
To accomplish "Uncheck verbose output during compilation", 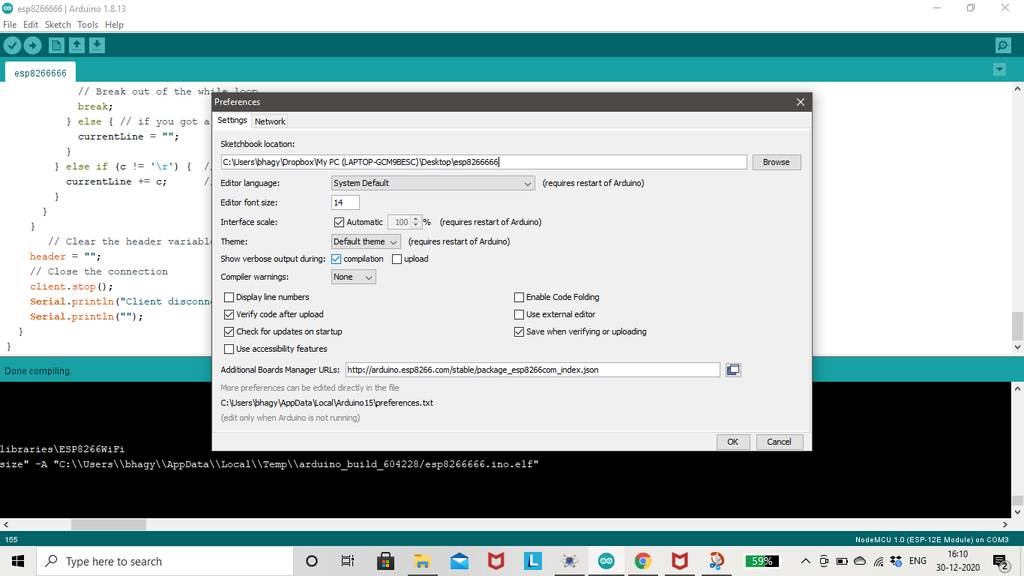I will click(x=336, y=259).
